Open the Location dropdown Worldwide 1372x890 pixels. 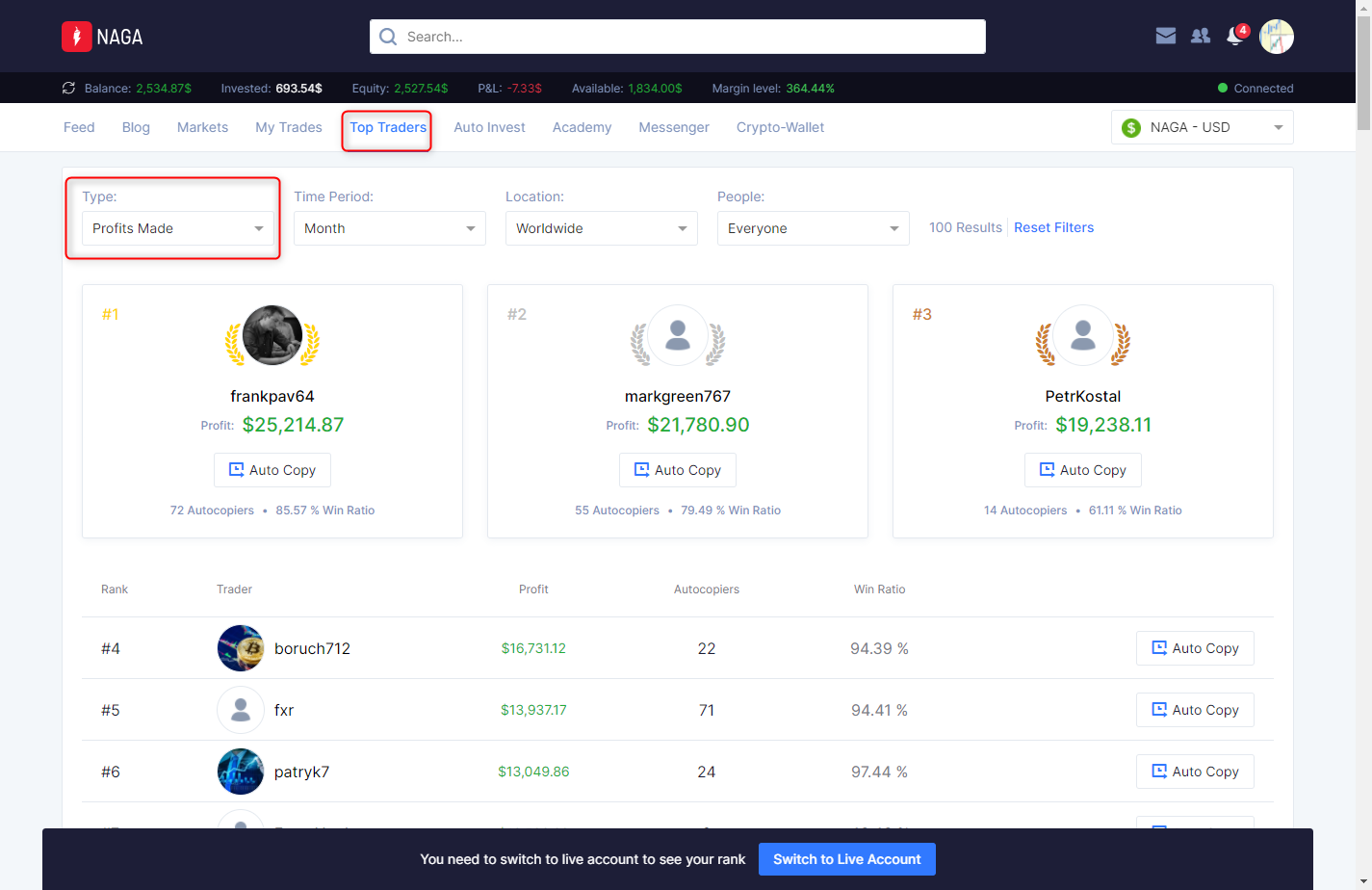pos(602,228)
